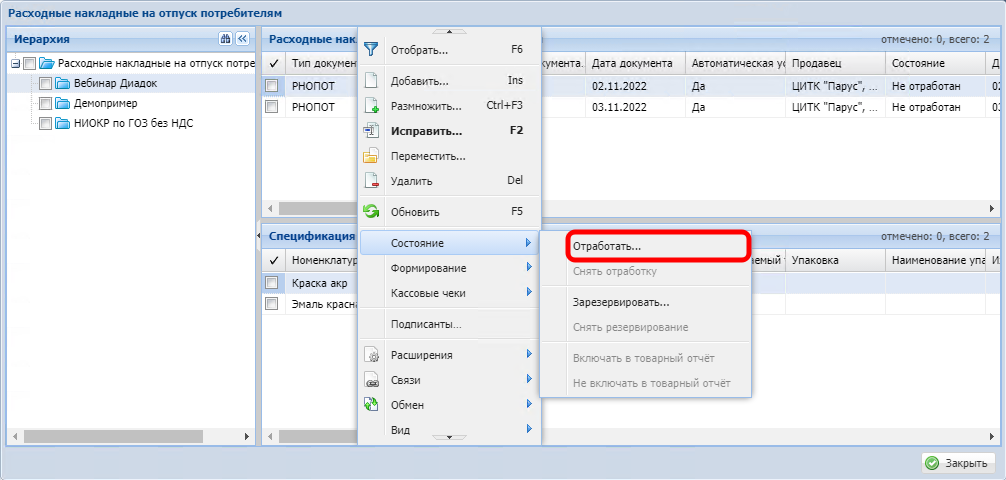
Task: Click the Добавить new document icon
Action: tap(371, 81)
